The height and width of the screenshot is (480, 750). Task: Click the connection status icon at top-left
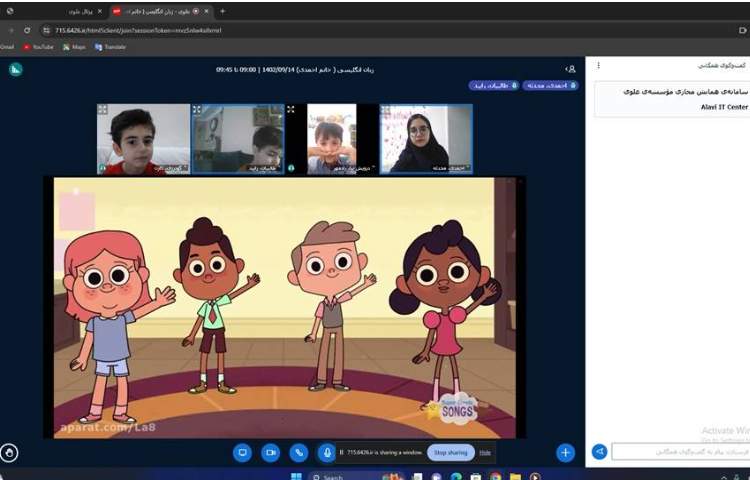(x=15, y=69)
